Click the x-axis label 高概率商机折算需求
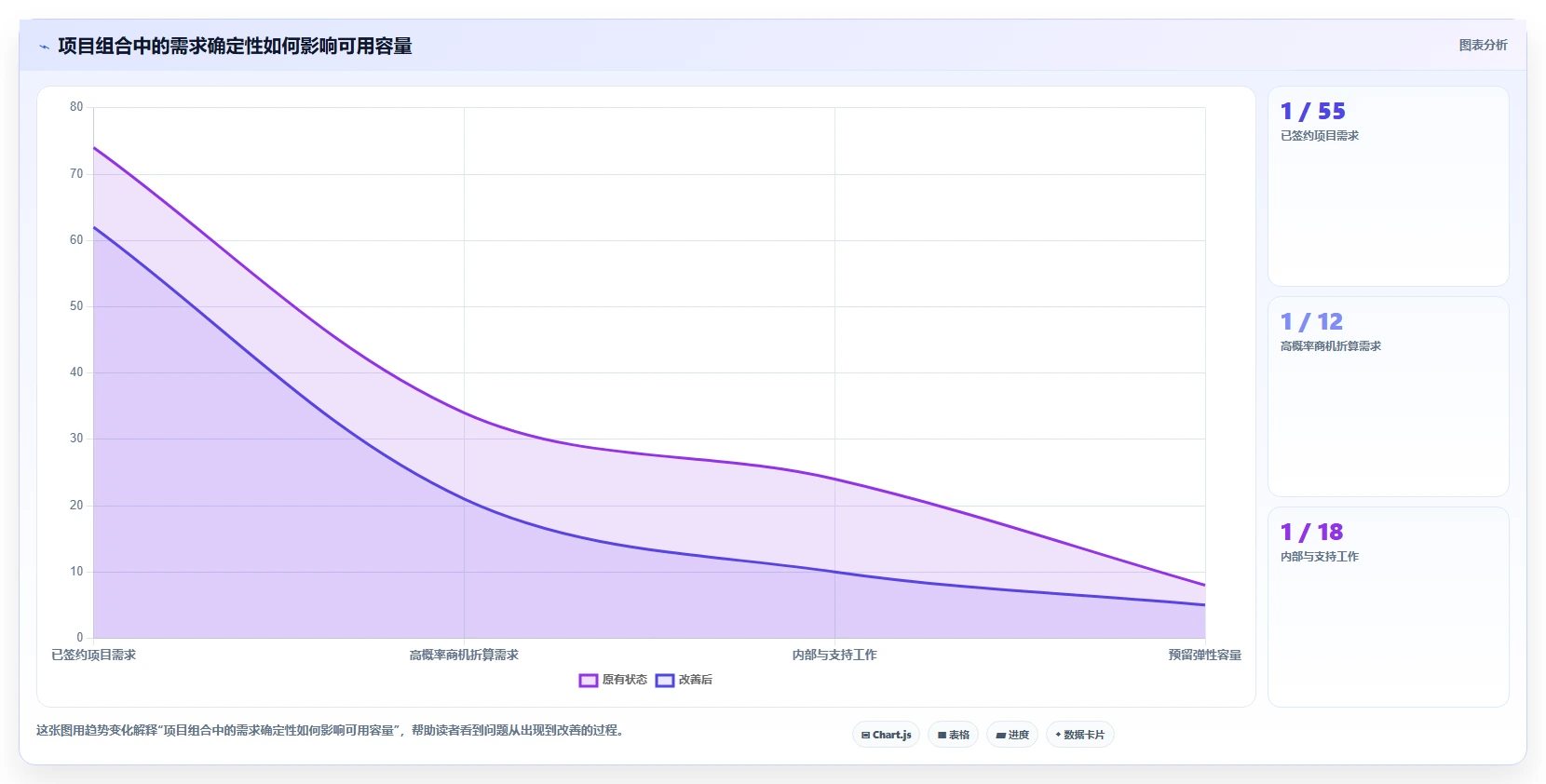 point(464,655)
